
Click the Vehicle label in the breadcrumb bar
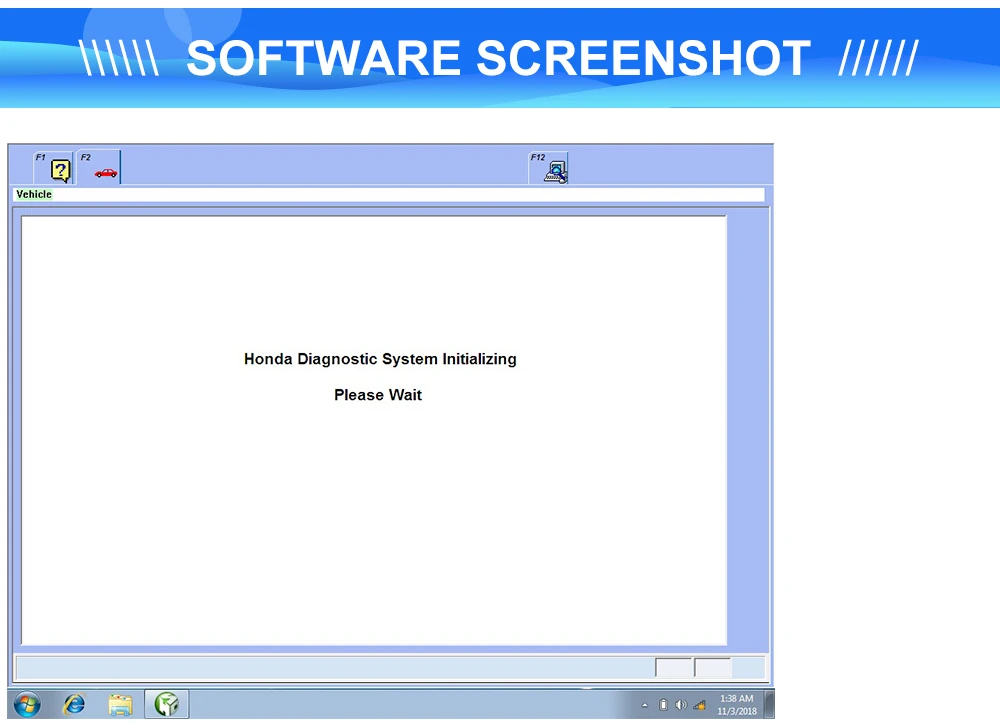click(x=34, y=194)
